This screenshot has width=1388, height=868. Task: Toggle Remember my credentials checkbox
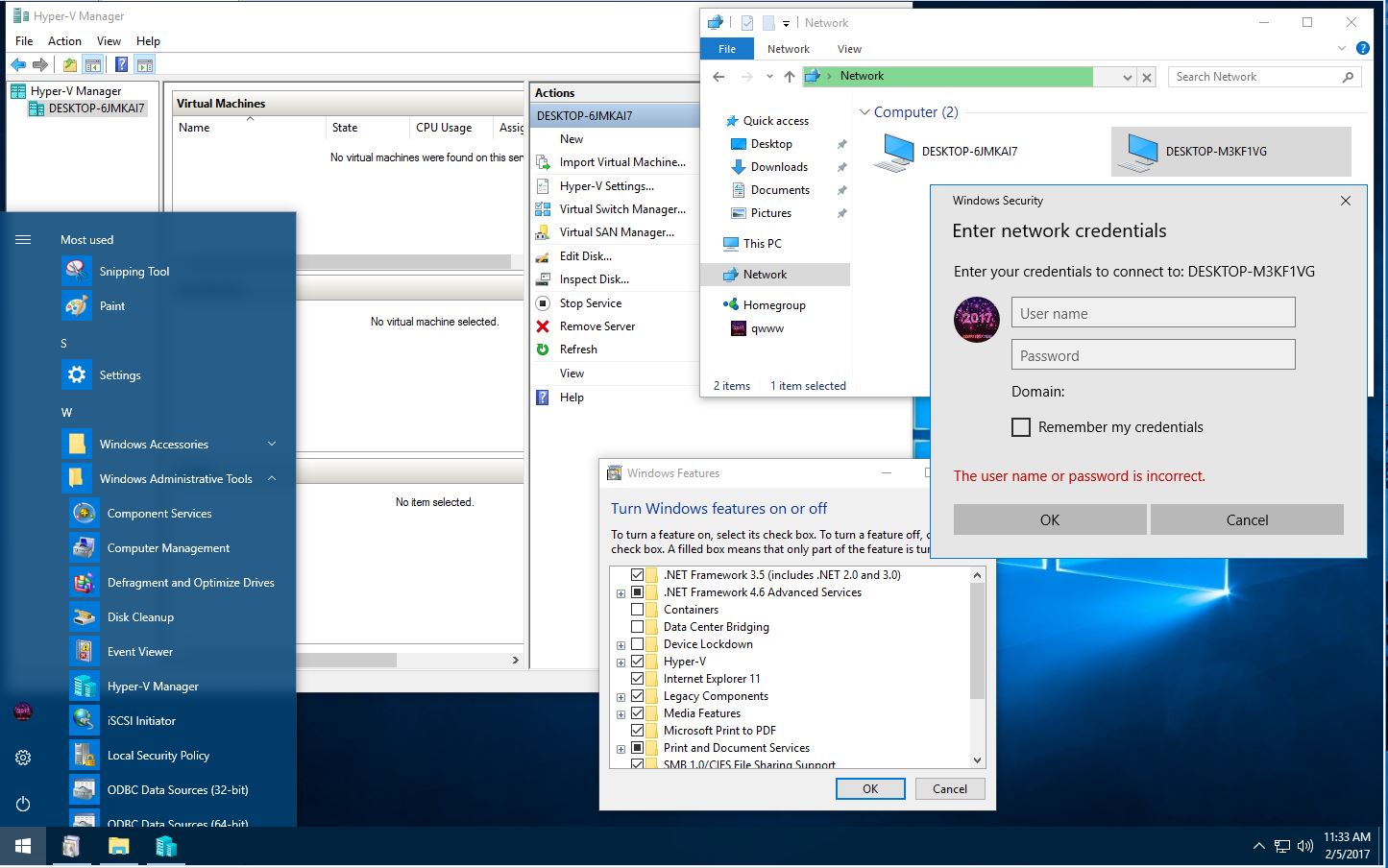click(1021, 427)
